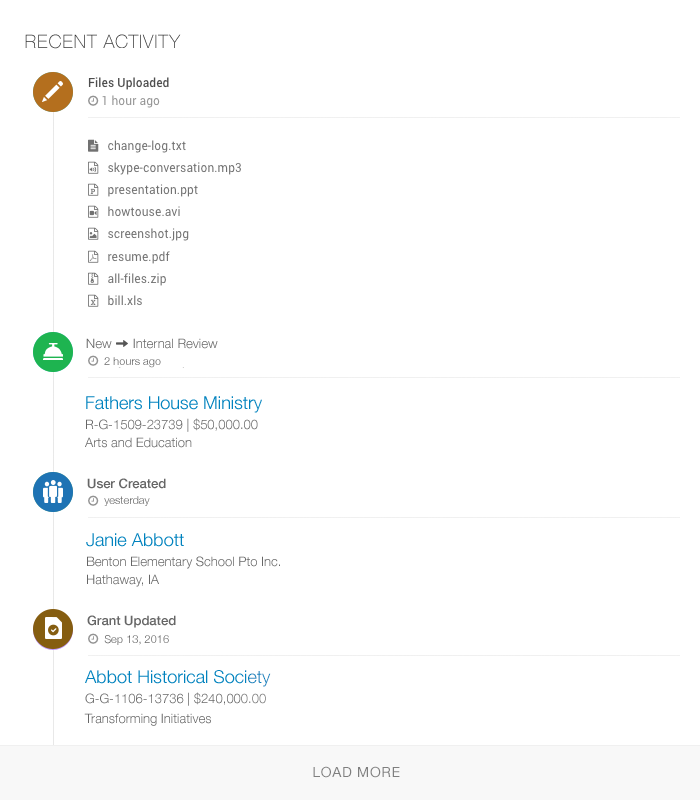The height and width of the screenshot is (800, 700).
Task: Click the video file icon beside howtouse.avi
Action: 93,212
